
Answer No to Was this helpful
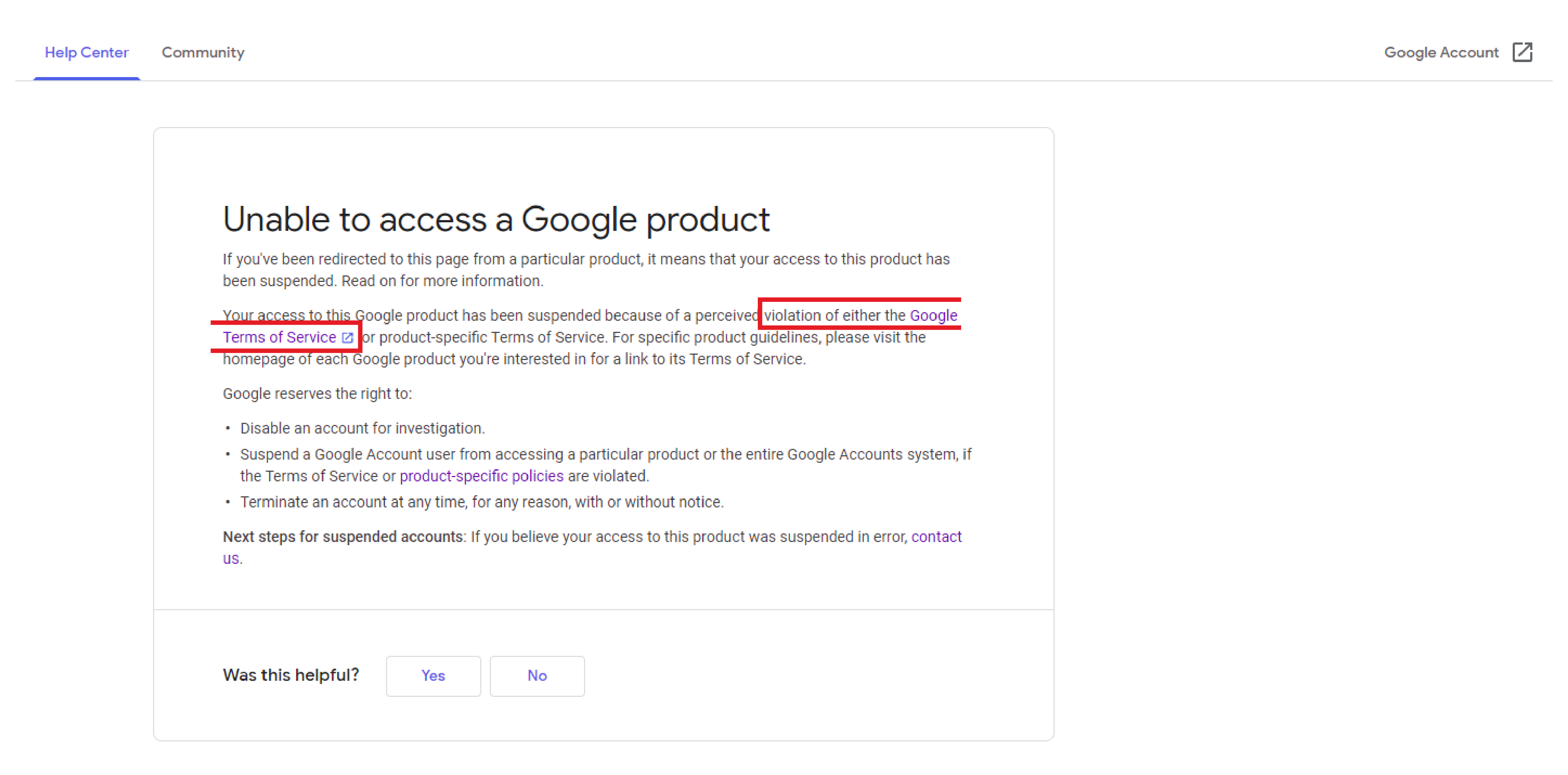(537, 675)
